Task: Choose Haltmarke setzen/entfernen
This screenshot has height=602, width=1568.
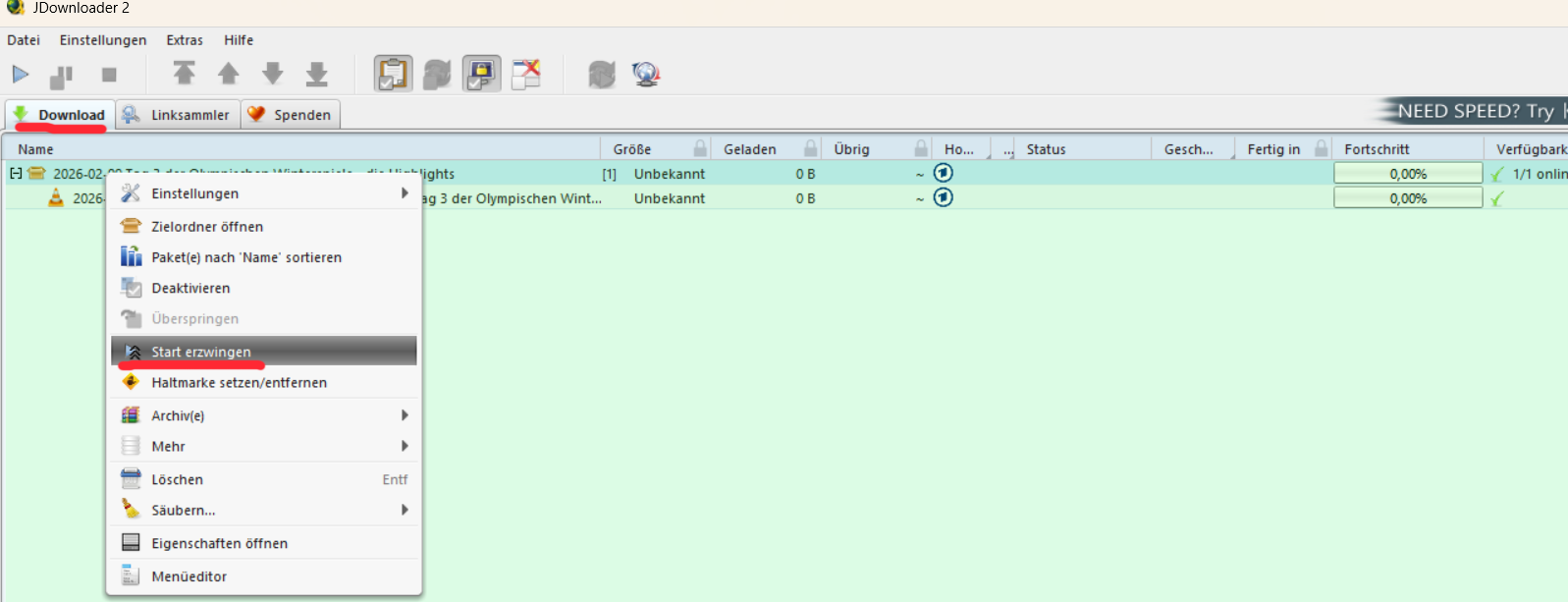Action: 264,383
